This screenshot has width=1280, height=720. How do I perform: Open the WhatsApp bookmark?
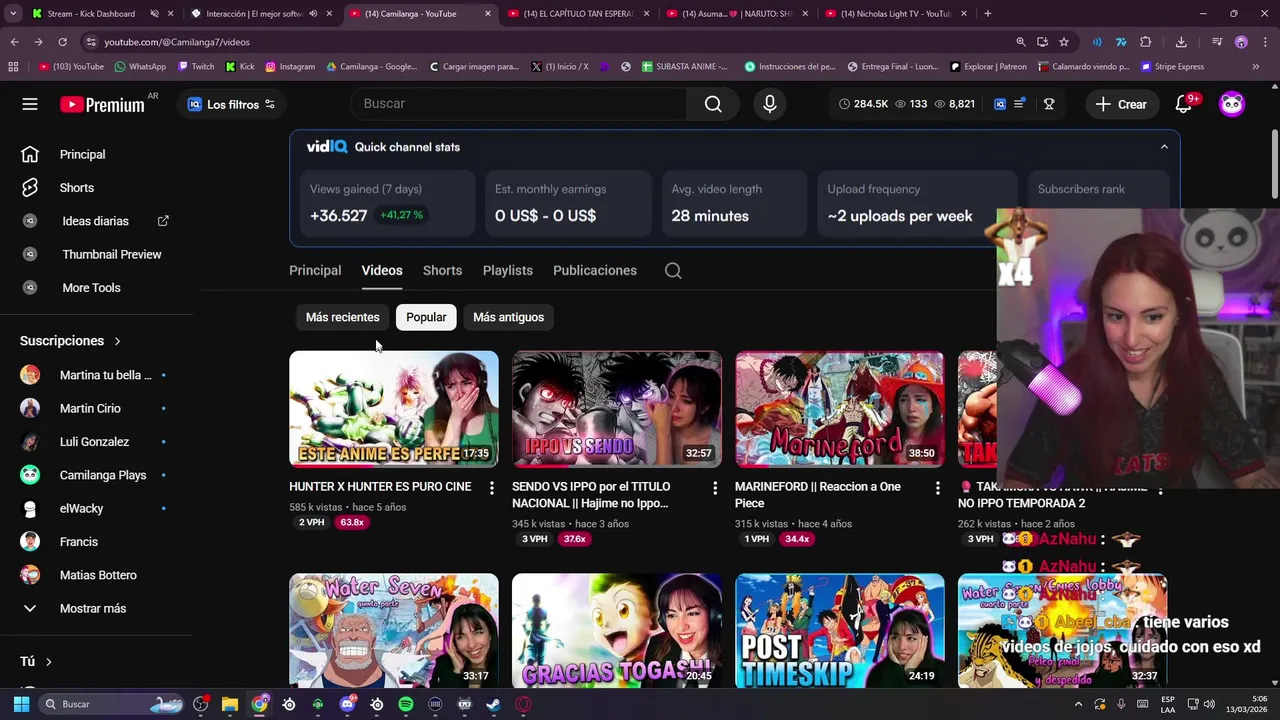[x=140, y=67]
